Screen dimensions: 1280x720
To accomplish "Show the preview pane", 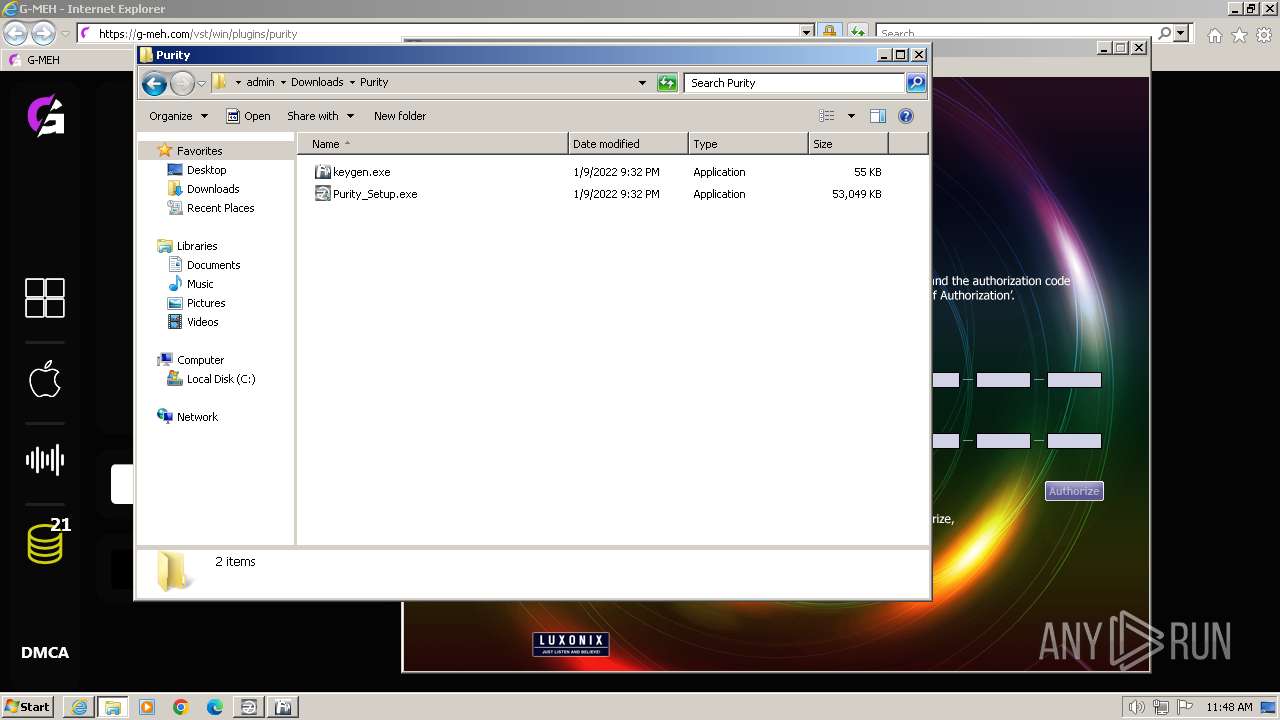I will [x=878, y=116].
